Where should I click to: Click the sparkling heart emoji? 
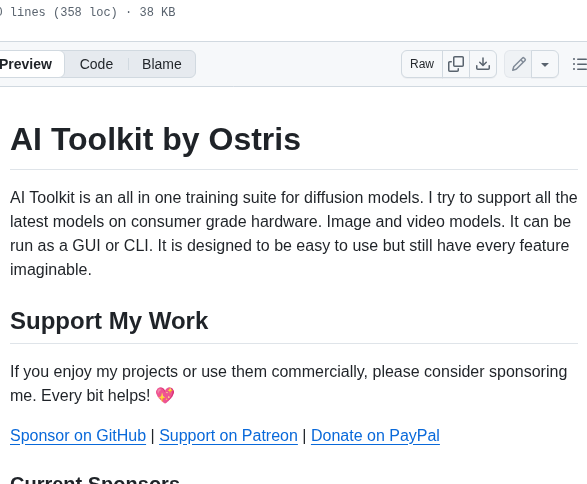165,395
